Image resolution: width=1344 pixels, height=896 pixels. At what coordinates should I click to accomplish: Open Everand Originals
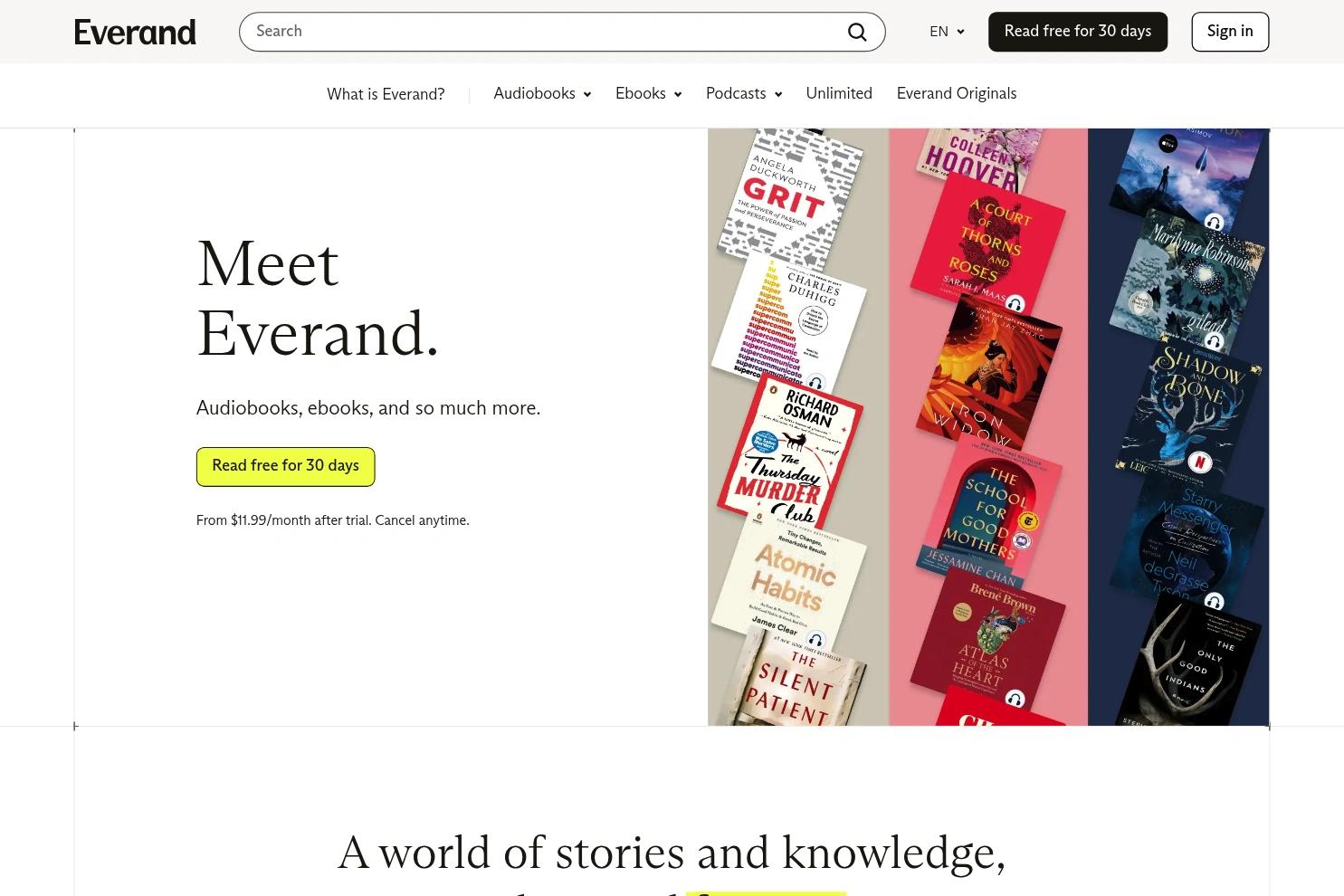[957, 94]
